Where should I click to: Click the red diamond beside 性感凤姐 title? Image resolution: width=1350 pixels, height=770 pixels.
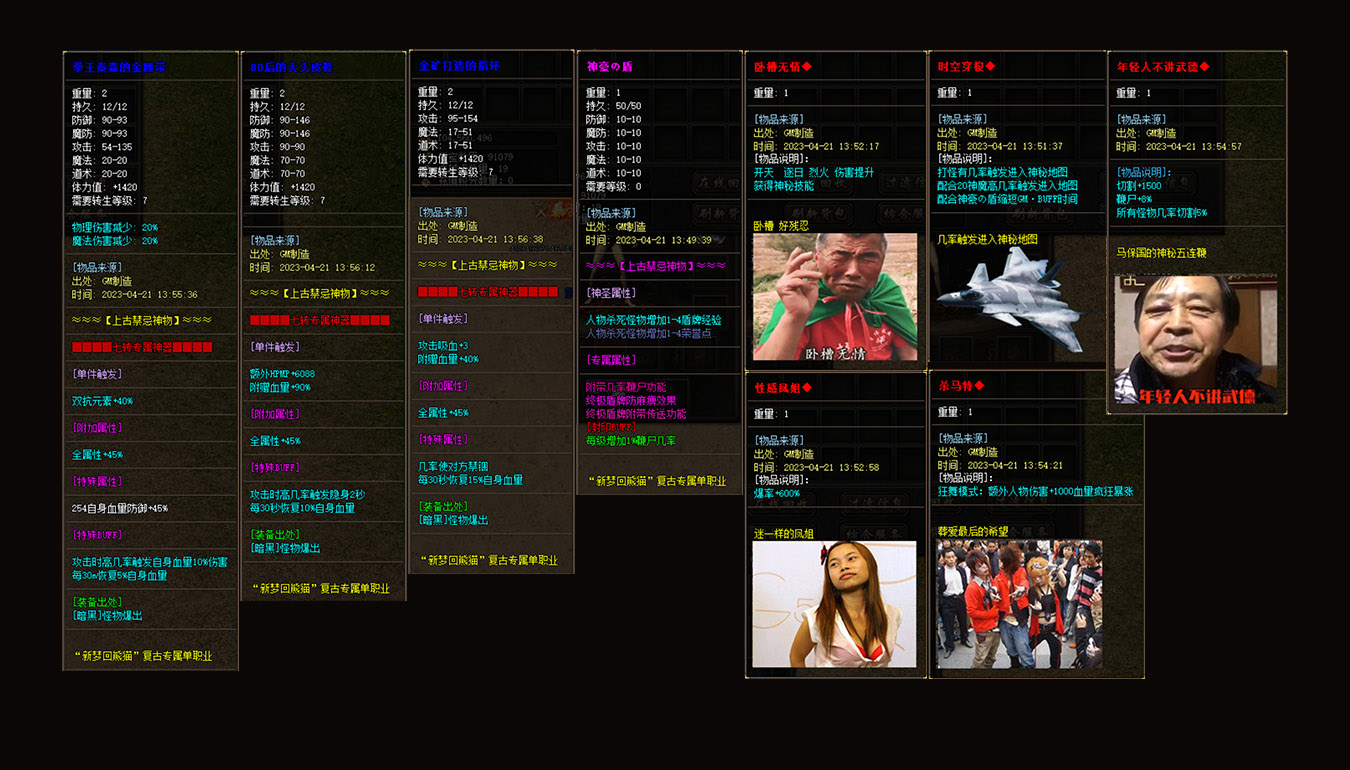pyautogui.click(x=807, y=388)
